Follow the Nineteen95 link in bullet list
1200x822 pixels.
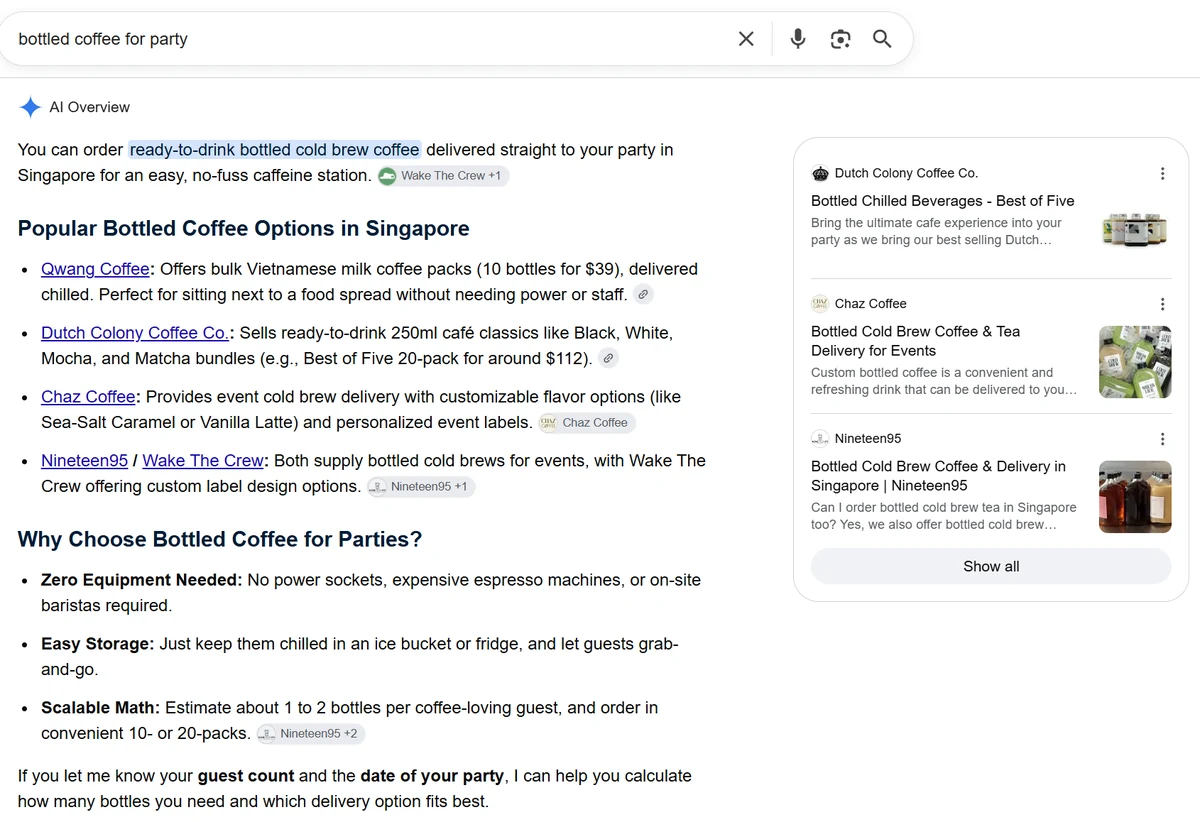84,461
